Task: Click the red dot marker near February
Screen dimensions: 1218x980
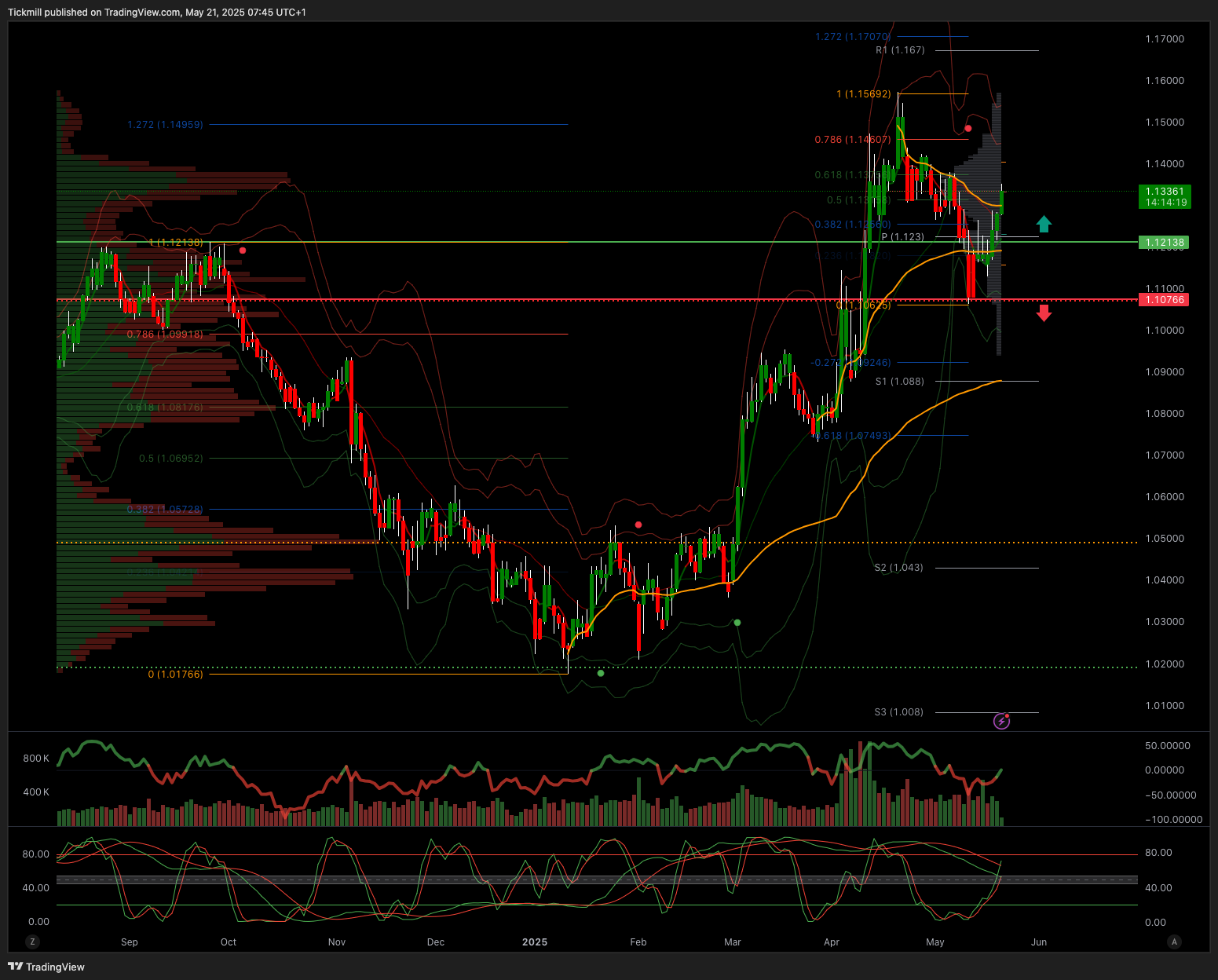Action: click(x=638, y=525)
